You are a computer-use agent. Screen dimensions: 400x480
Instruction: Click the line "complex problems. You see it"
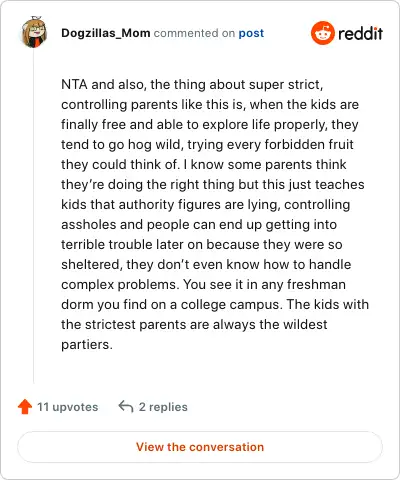pos(203,285)
